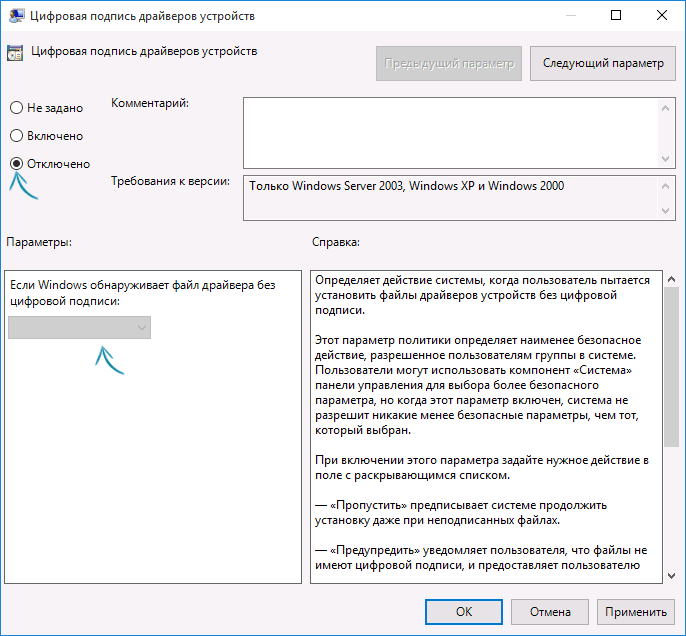Click inside the "Комментарий" text box
The image size is (686, 636).
[450, 130]
